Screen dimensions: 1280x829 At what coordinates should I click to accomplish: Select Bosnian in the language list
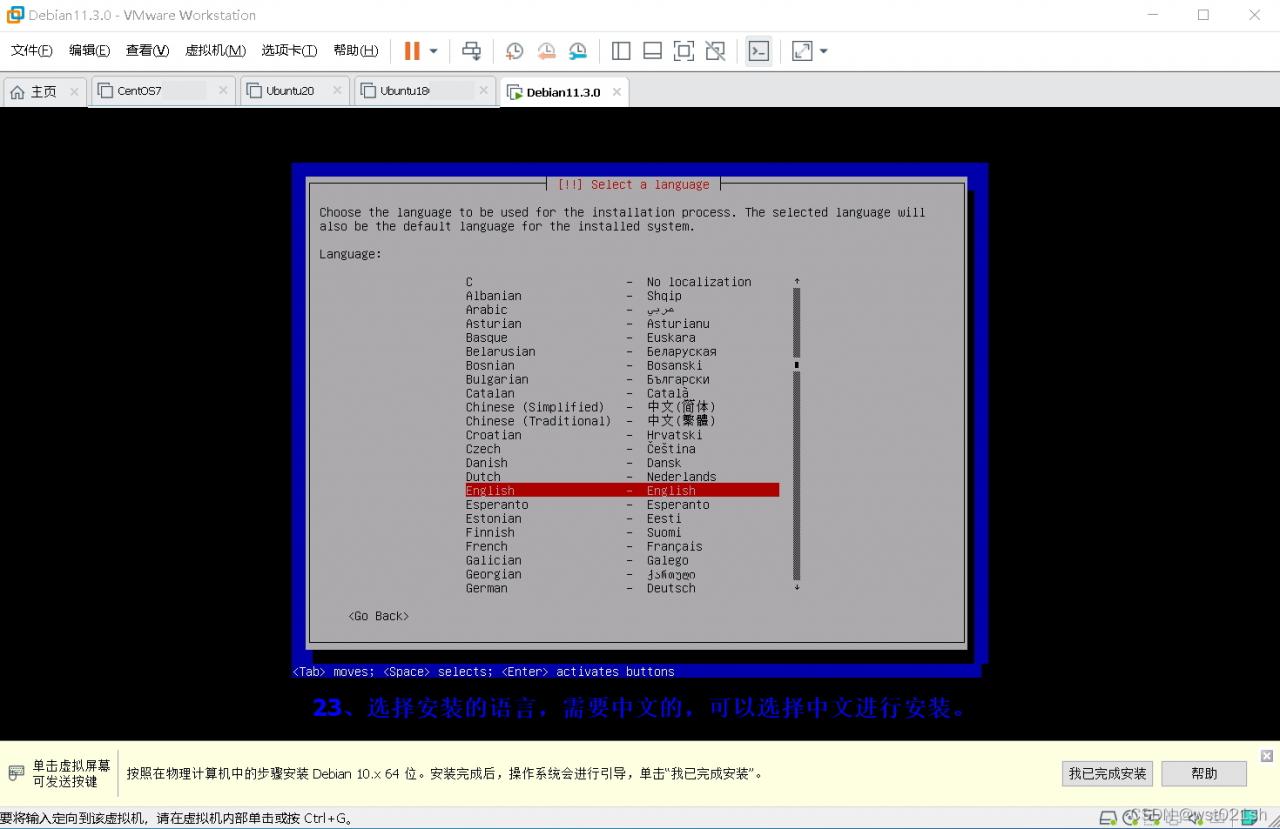pos(622,366)
